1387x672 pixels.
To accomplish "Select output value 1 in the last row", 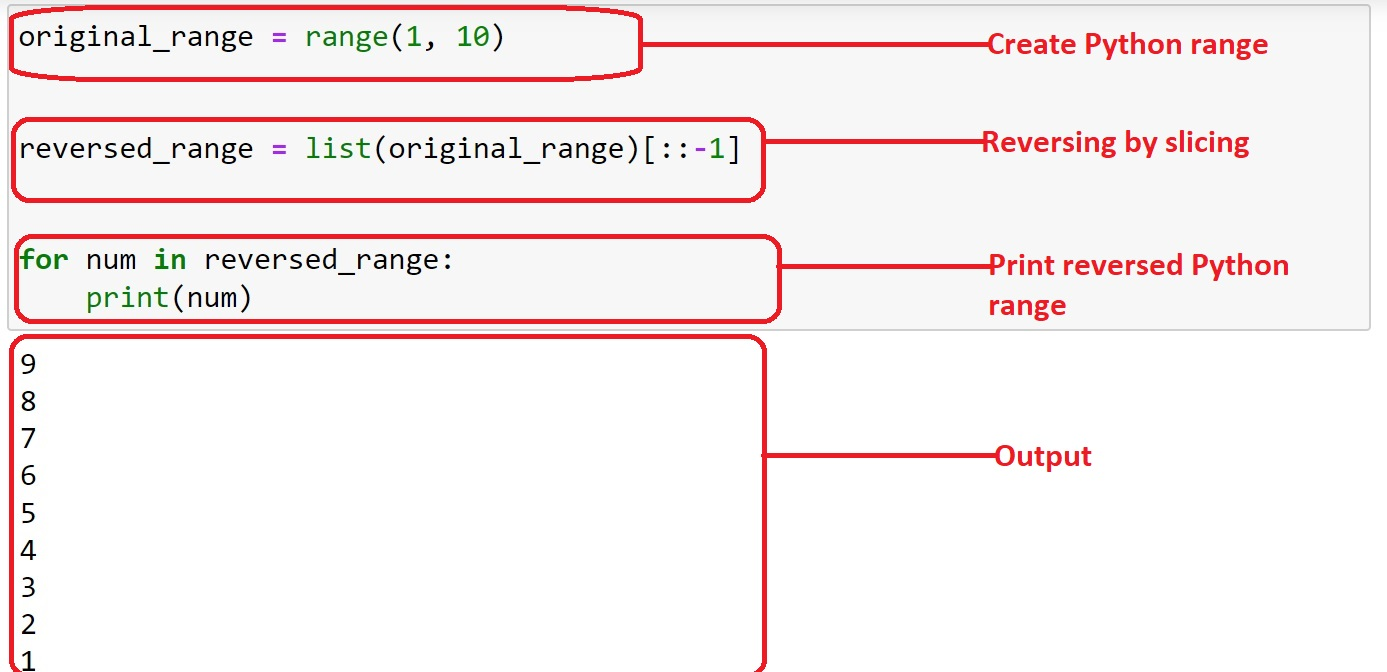I will click(28, 660).
